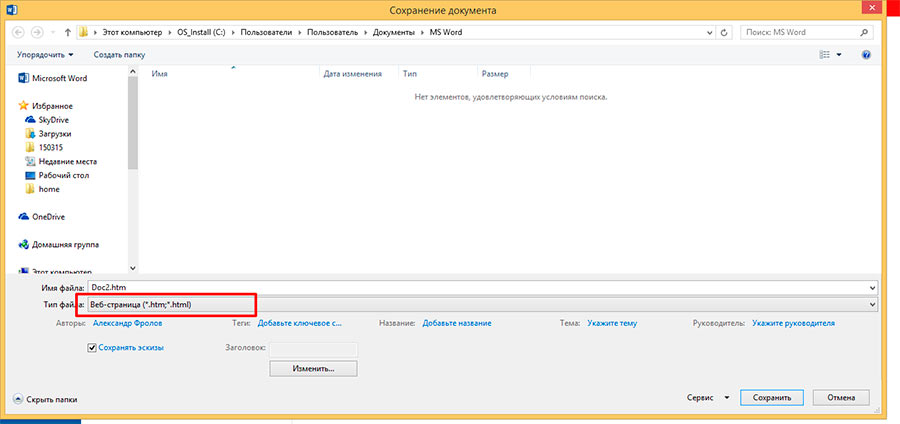Click the Отмена button

841,398
